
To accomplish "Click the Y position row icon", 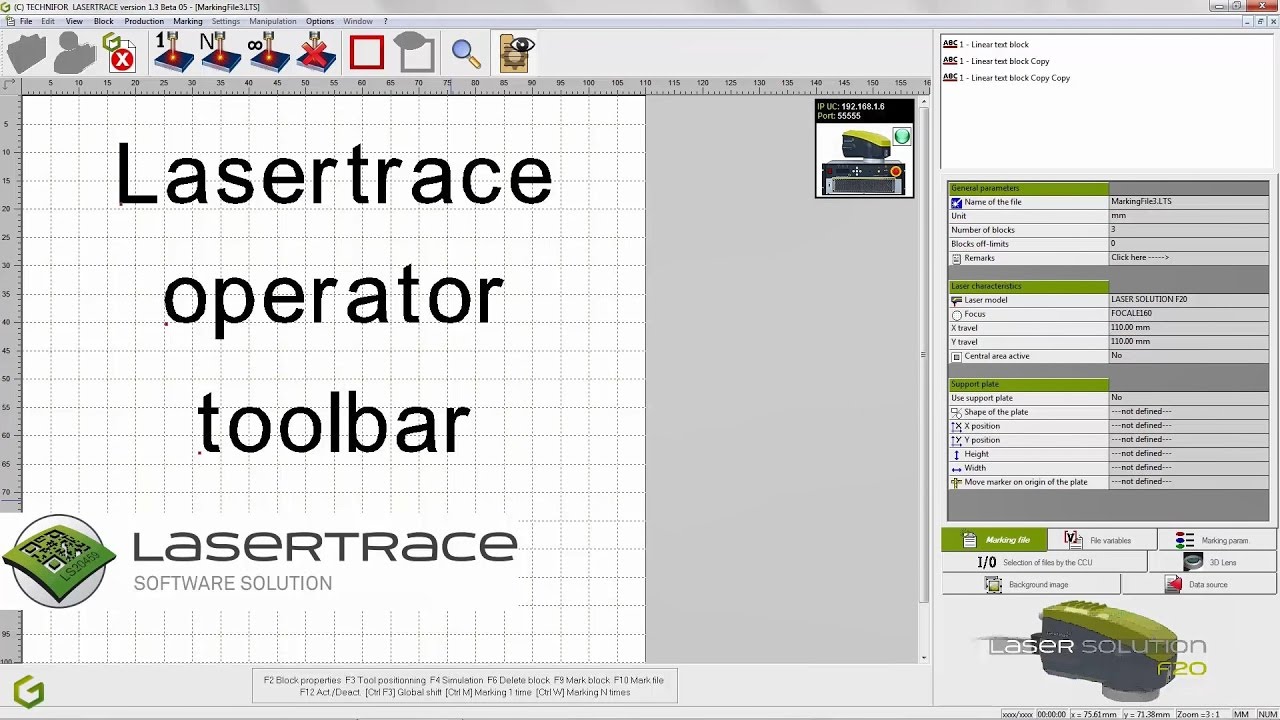I will tap(956, 440).
